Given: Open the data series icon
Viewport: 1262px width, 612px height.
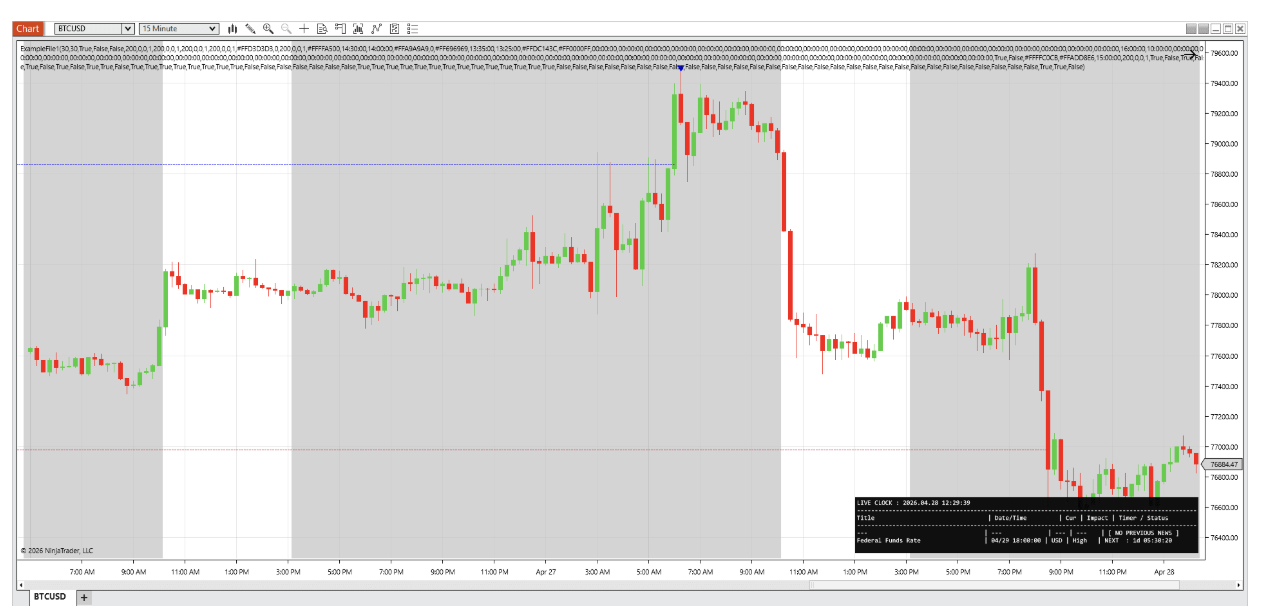Looking at the screenshot, I should pyautogui.click(x=358, y=29).
